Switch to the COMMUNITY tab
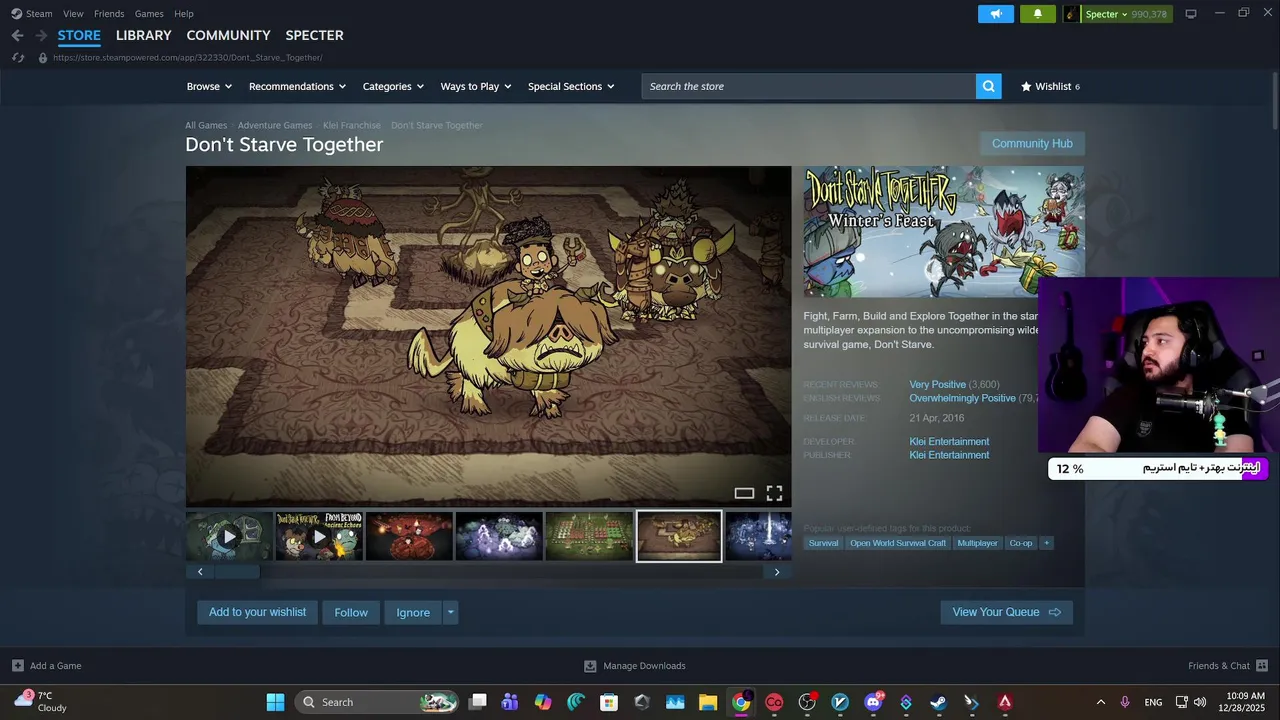The image size is (1280, 720). pos(228,35)
